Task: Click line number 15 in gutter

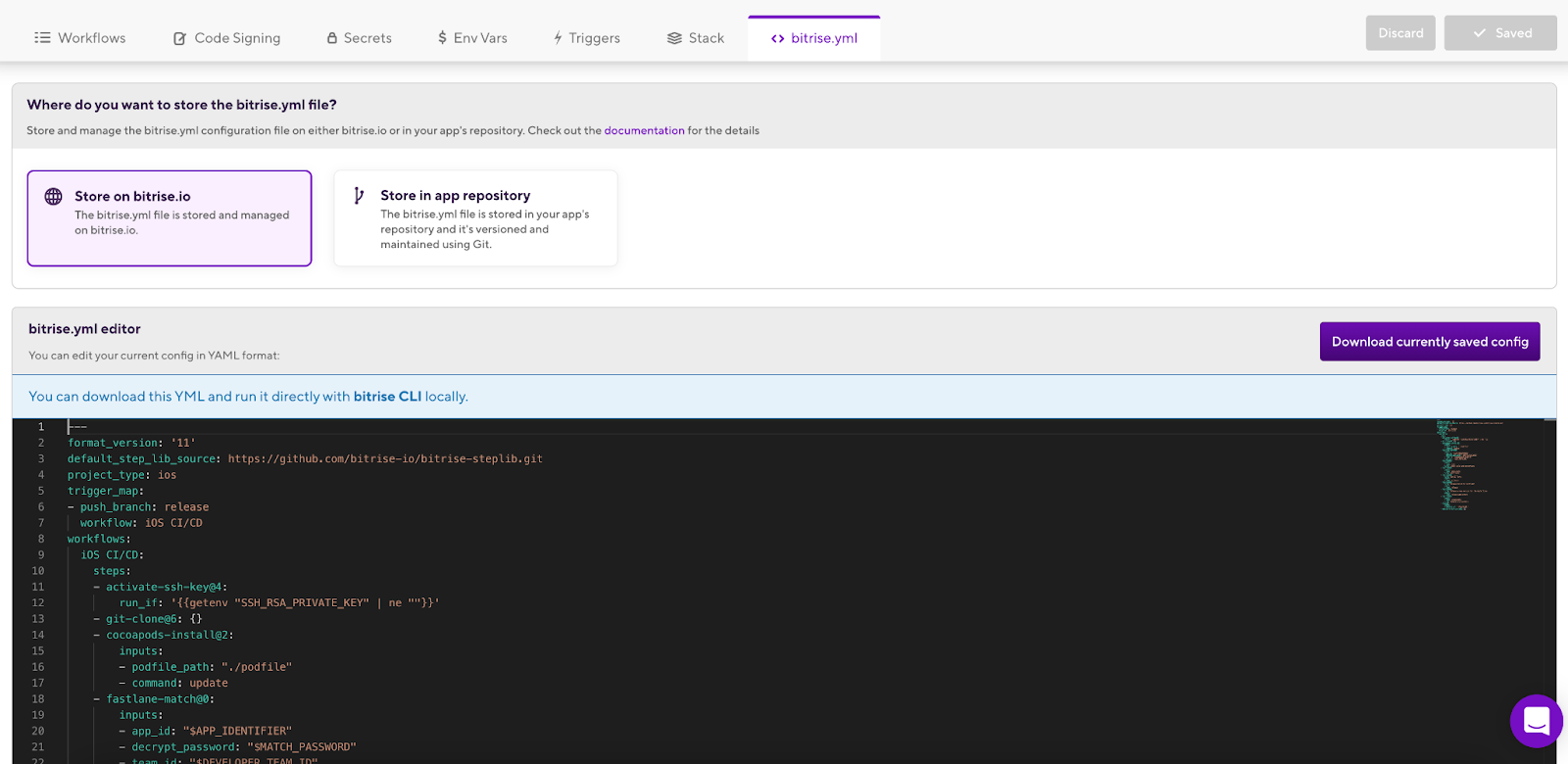Action: 38,651
